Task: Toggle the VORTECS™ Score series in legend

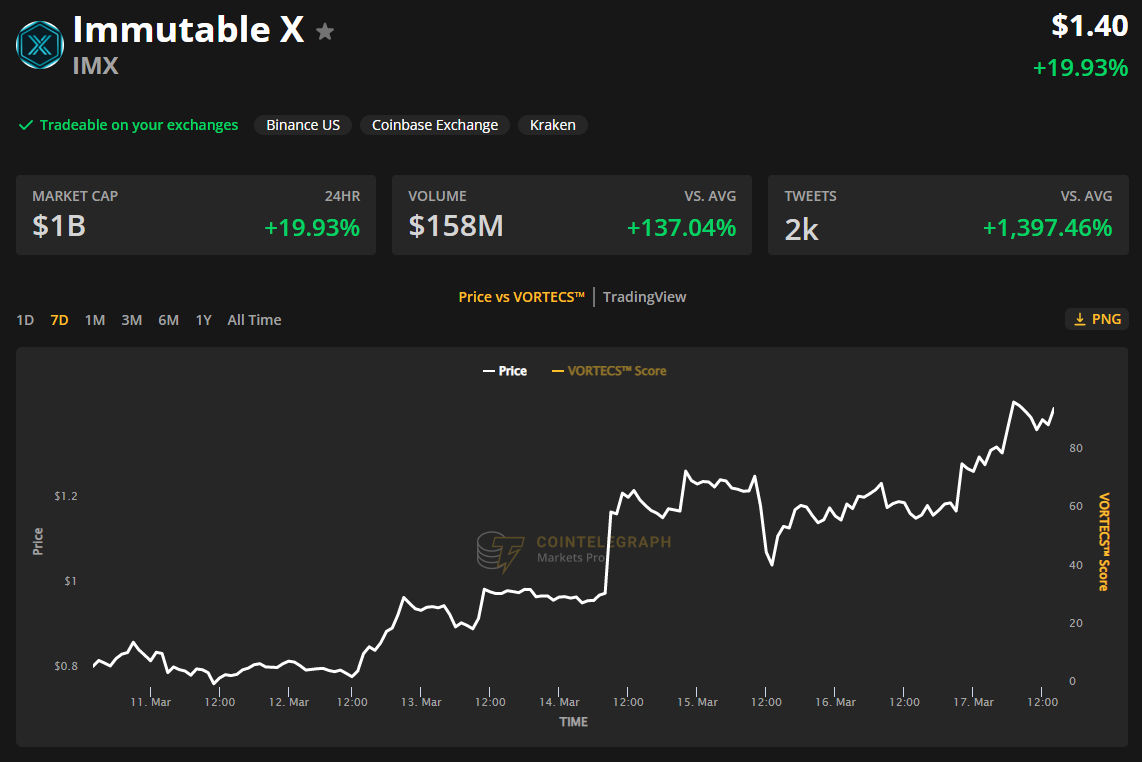Action: [609, 371]
